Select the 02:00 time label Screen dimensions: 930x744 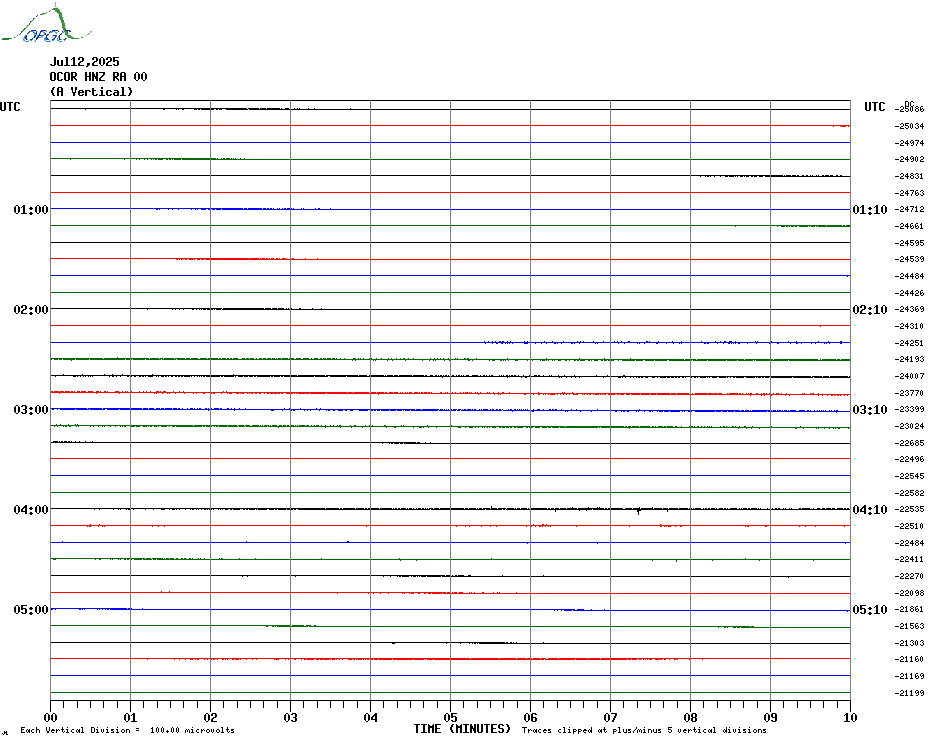pos(31,310)
